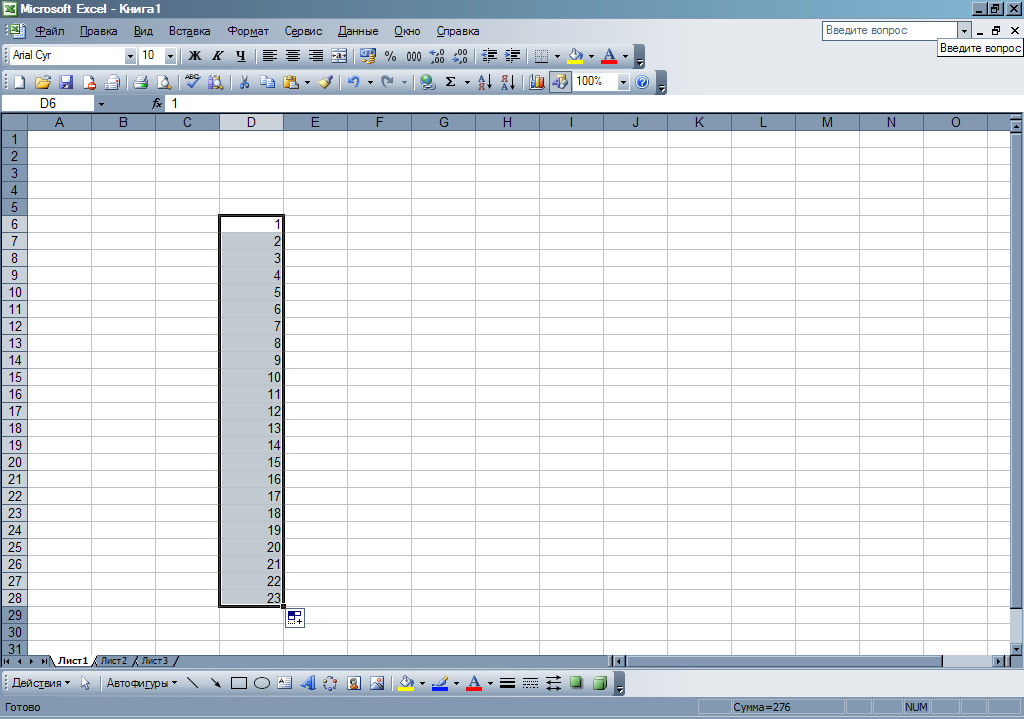This screenshot has width=1024, height=719.
Task: Expand the Name Box dropdown
Action: point(101,104)
